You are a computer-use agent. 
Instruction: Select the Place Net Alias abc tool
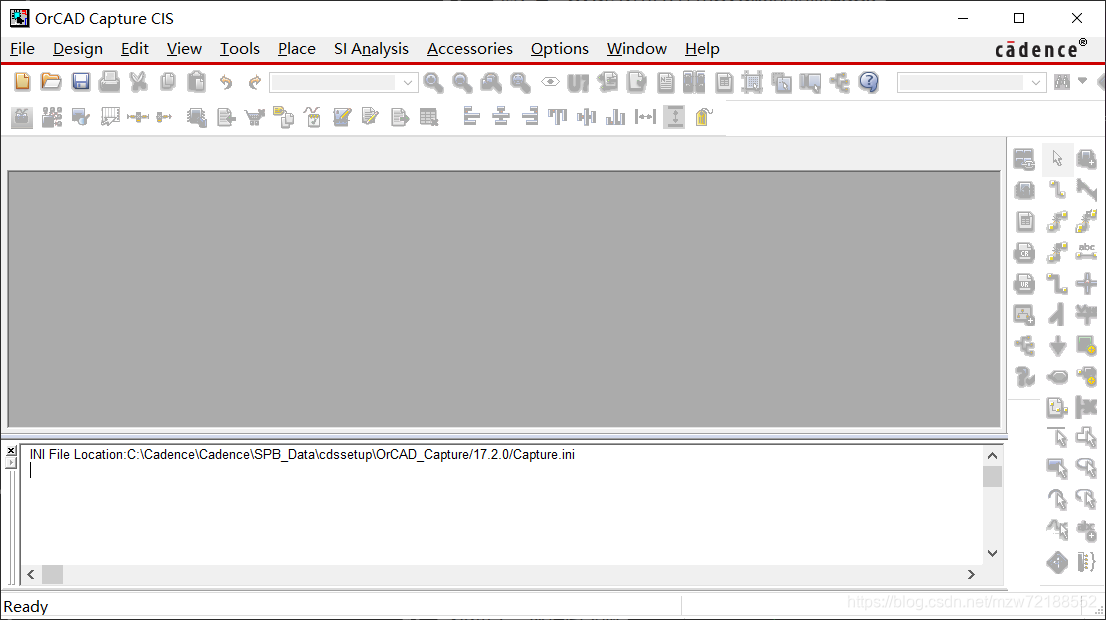1086,252
